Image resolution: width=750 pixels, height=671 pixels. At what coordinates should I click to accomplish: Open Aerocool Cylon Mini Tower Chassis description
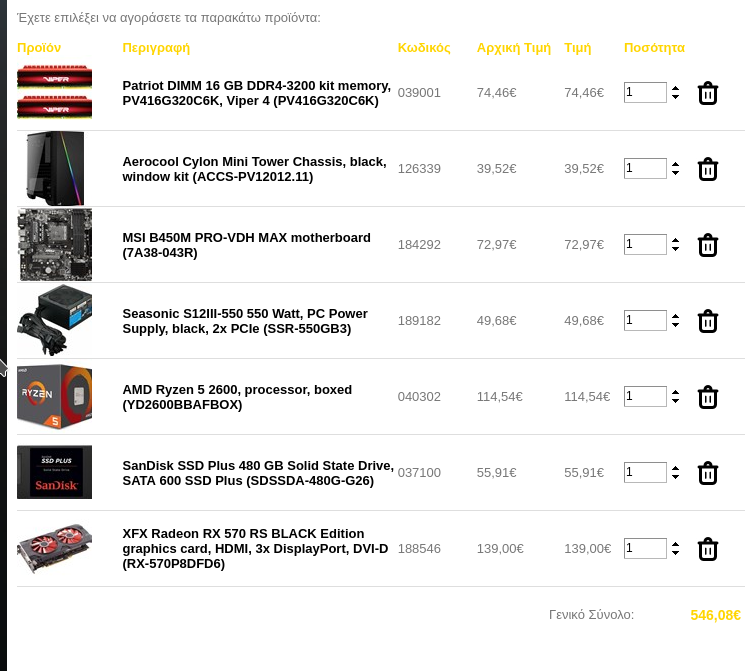pyautogui.click(x=254, y=169)
